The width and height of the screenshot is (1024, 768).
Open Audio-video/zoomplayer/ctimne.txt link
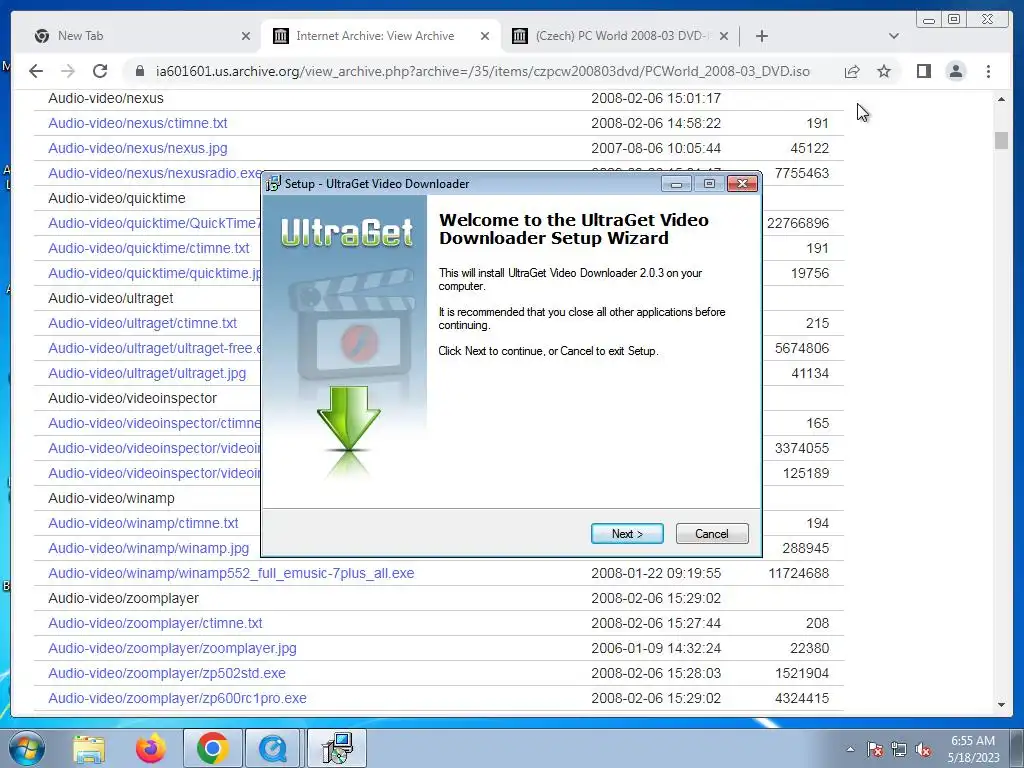[x=155, y=623]
